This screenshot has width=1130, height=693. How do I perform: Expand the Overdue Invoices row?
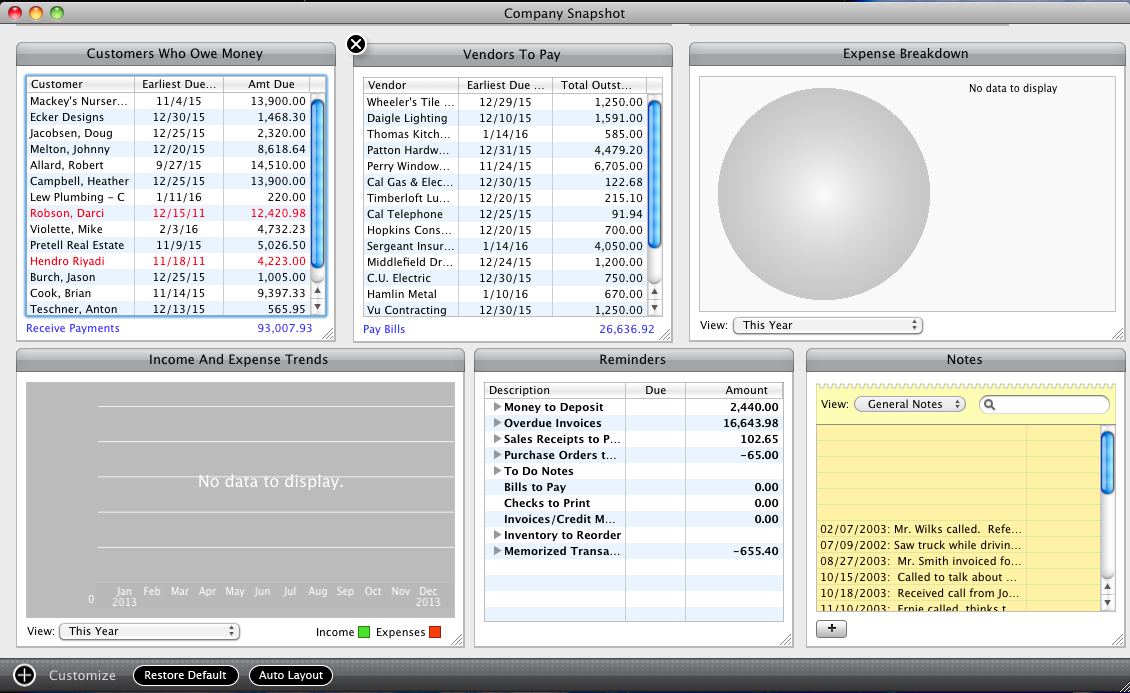point(497,423)
